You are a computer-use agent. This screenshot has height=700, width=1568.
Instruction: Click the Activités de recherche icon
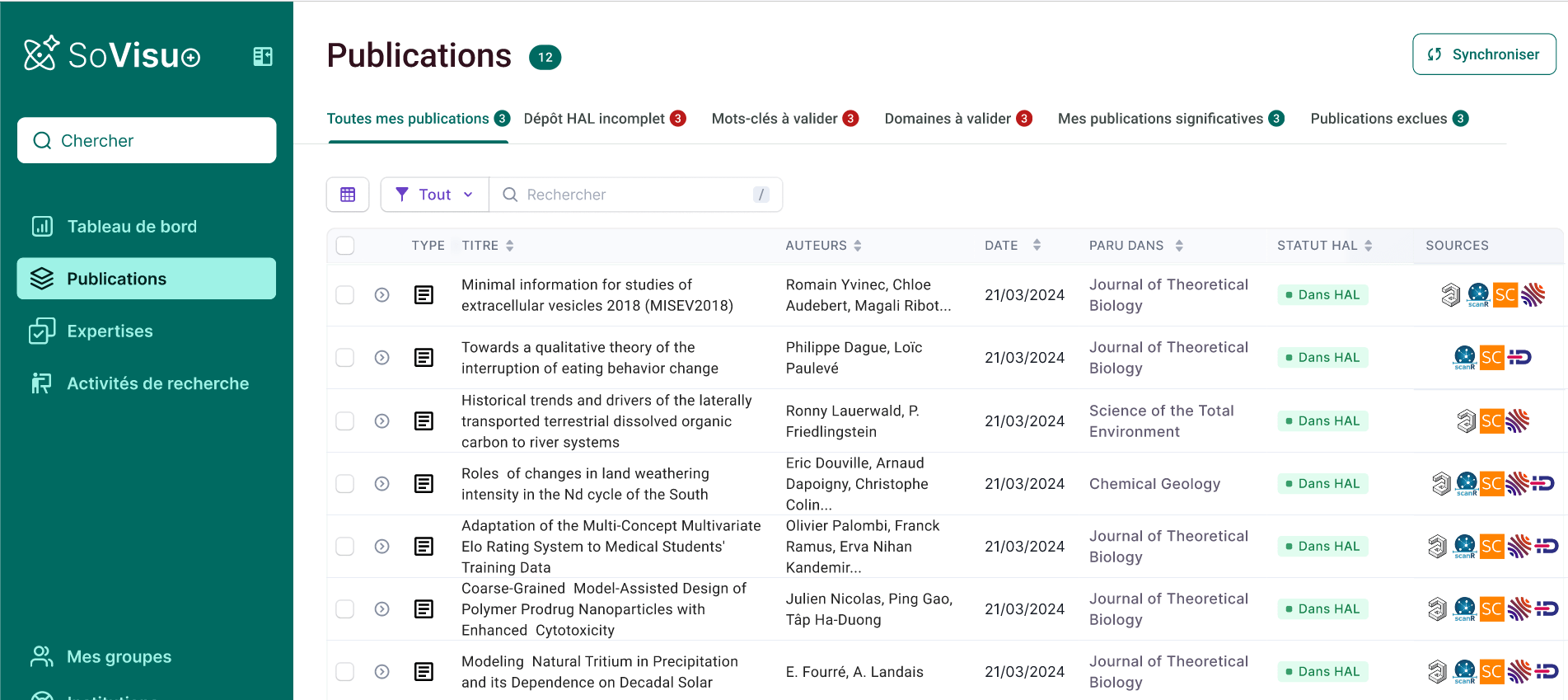point(42,383)
